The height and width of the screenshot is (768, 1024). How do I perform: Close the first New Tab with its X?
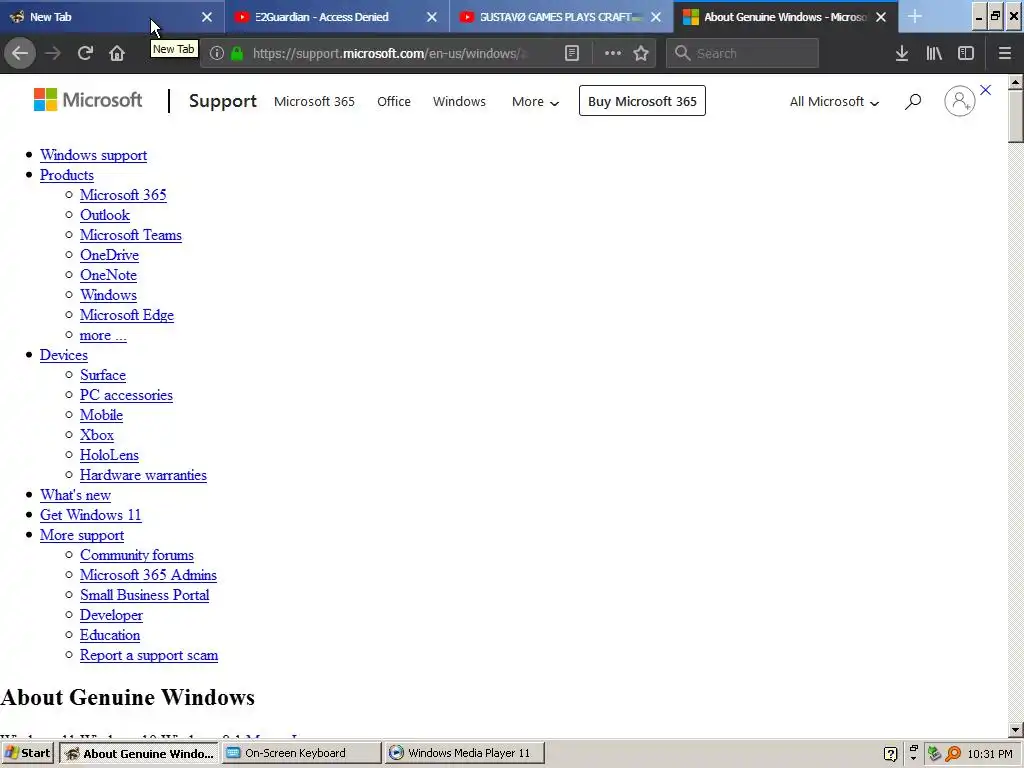(x=207, y=17)
